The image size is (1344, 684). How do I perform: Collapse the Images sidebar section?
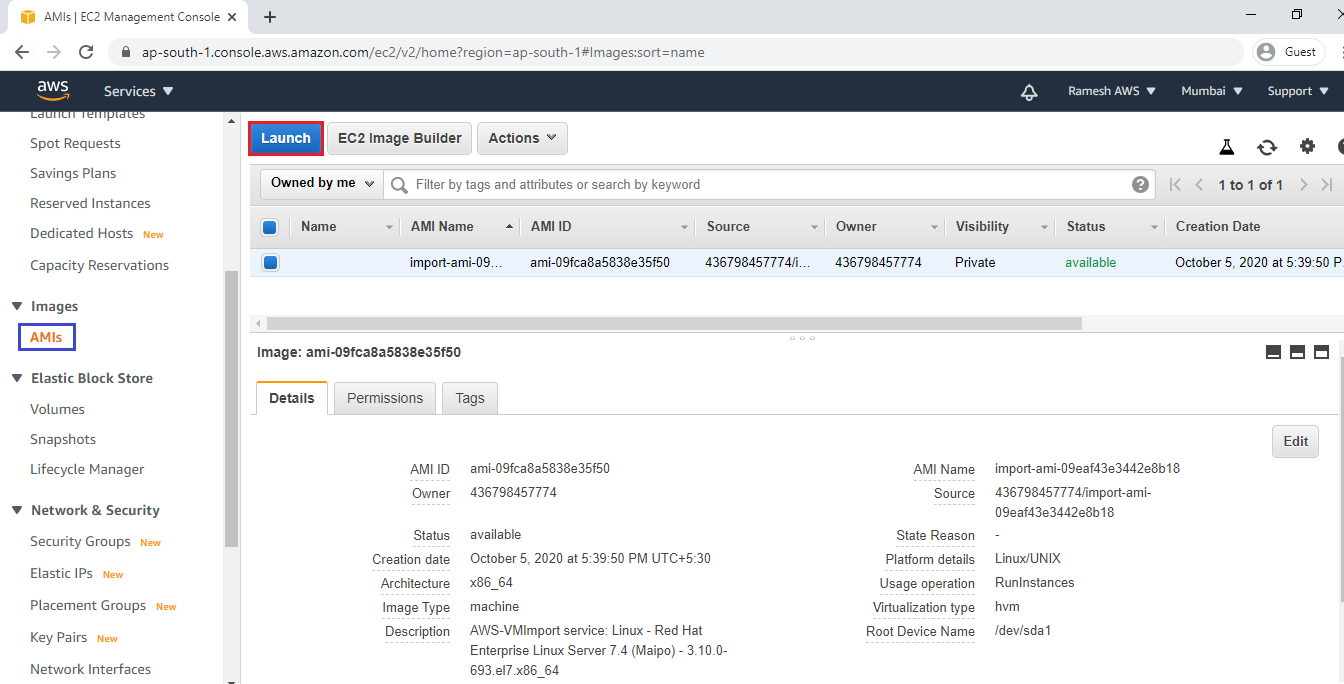(17, 306)
